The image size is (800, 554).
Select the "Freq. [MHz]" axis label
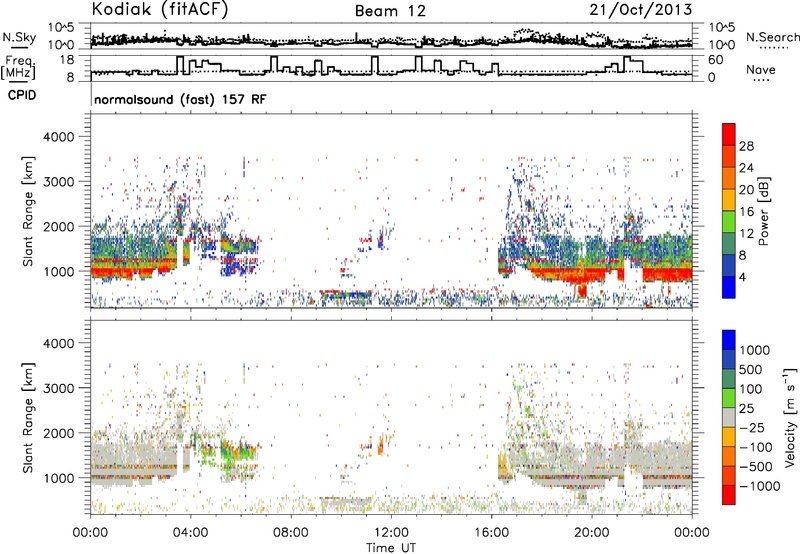18,68
